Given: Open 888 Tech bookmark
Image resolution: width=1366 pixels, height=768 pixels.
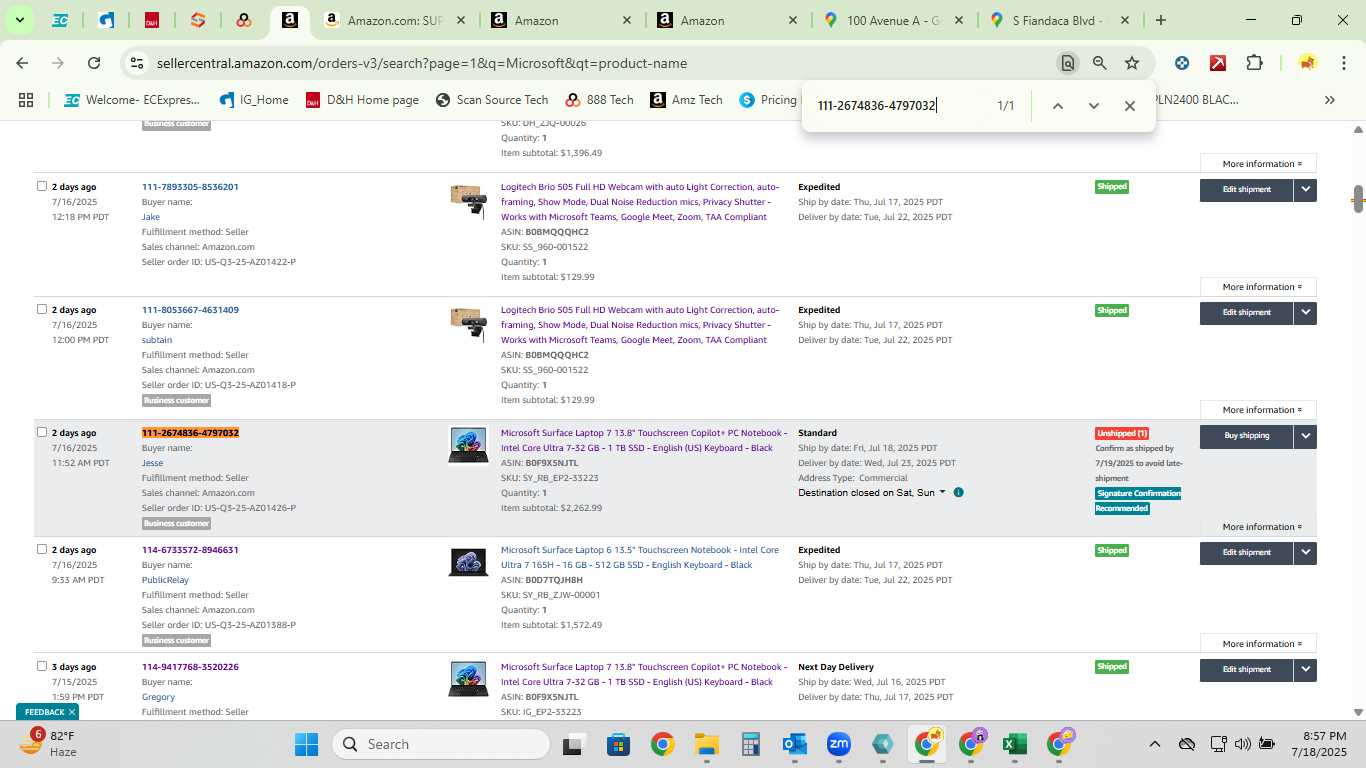Looking at the screenshot, I should tap(599, 100).
